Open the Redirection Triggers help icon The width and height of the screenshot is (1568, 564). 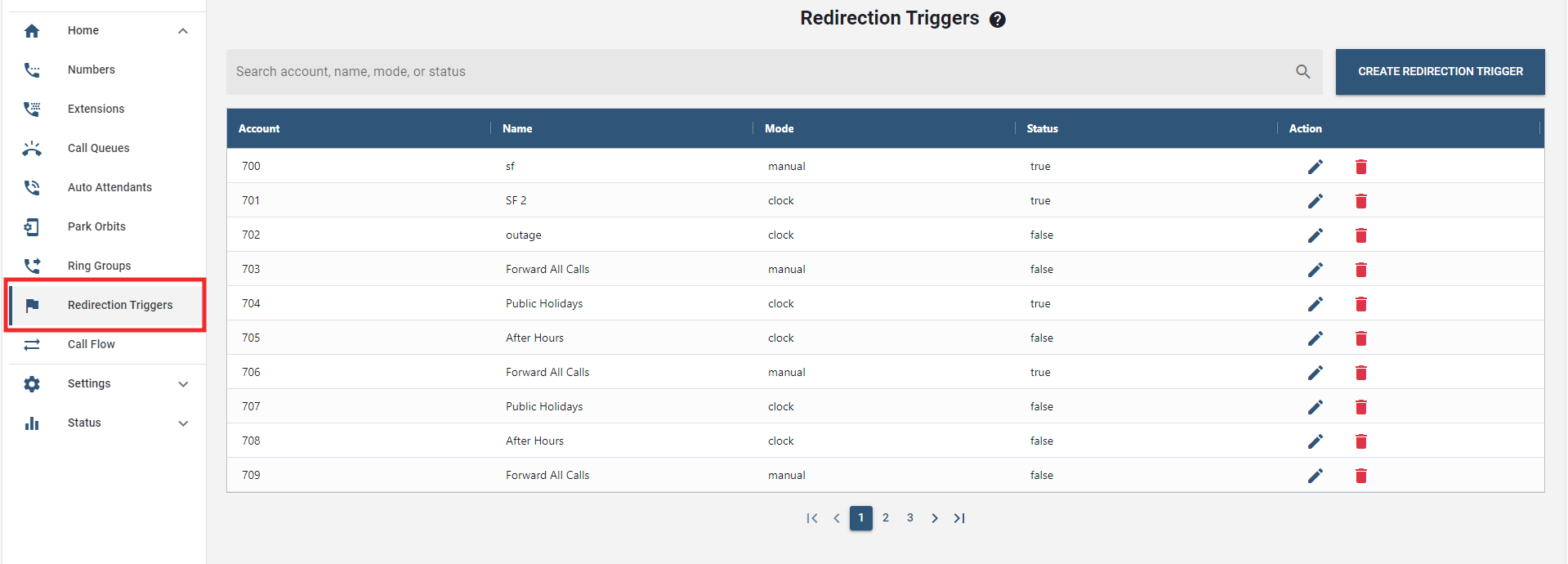pos(997,20)
